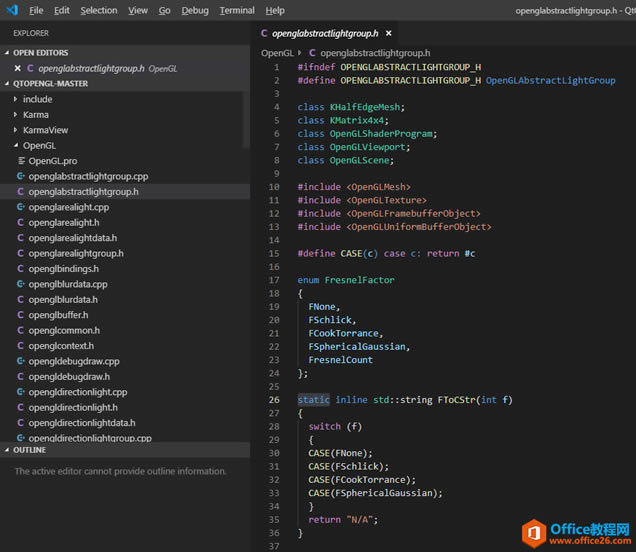636x552 pixels.
Task: Click the openglabstractlightgroup.h breadcrumb segment
Action: pos(375,53)
